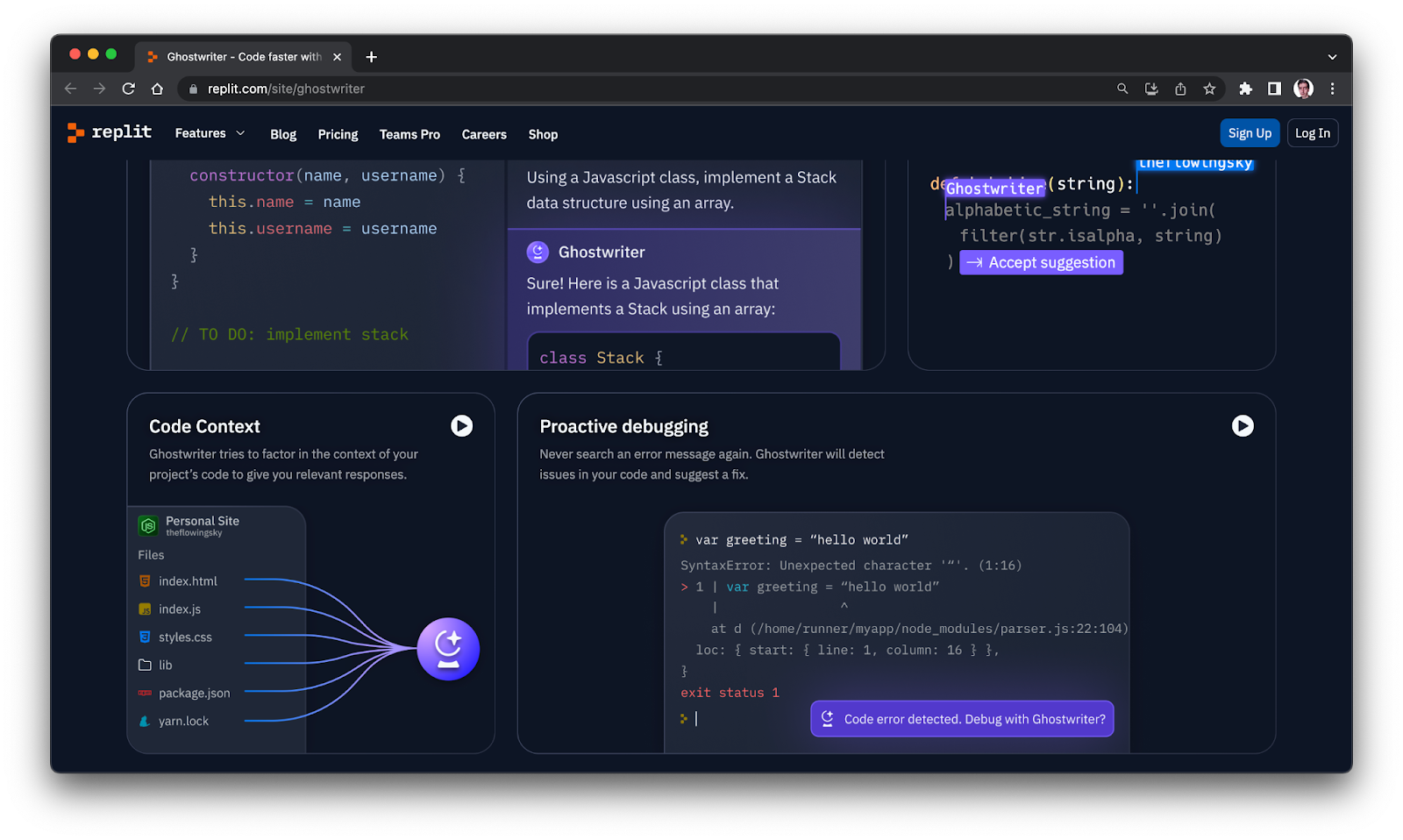Click the 'SyntaxError: Unexpected character' line
Image resolution: width=1403 pixels, height=840 pixels.
[x=851, y=566]
